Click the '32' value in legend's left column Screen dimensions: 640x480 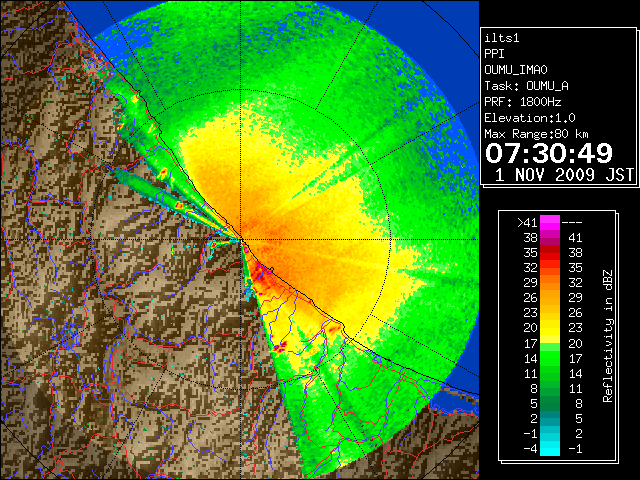point(531,268)
